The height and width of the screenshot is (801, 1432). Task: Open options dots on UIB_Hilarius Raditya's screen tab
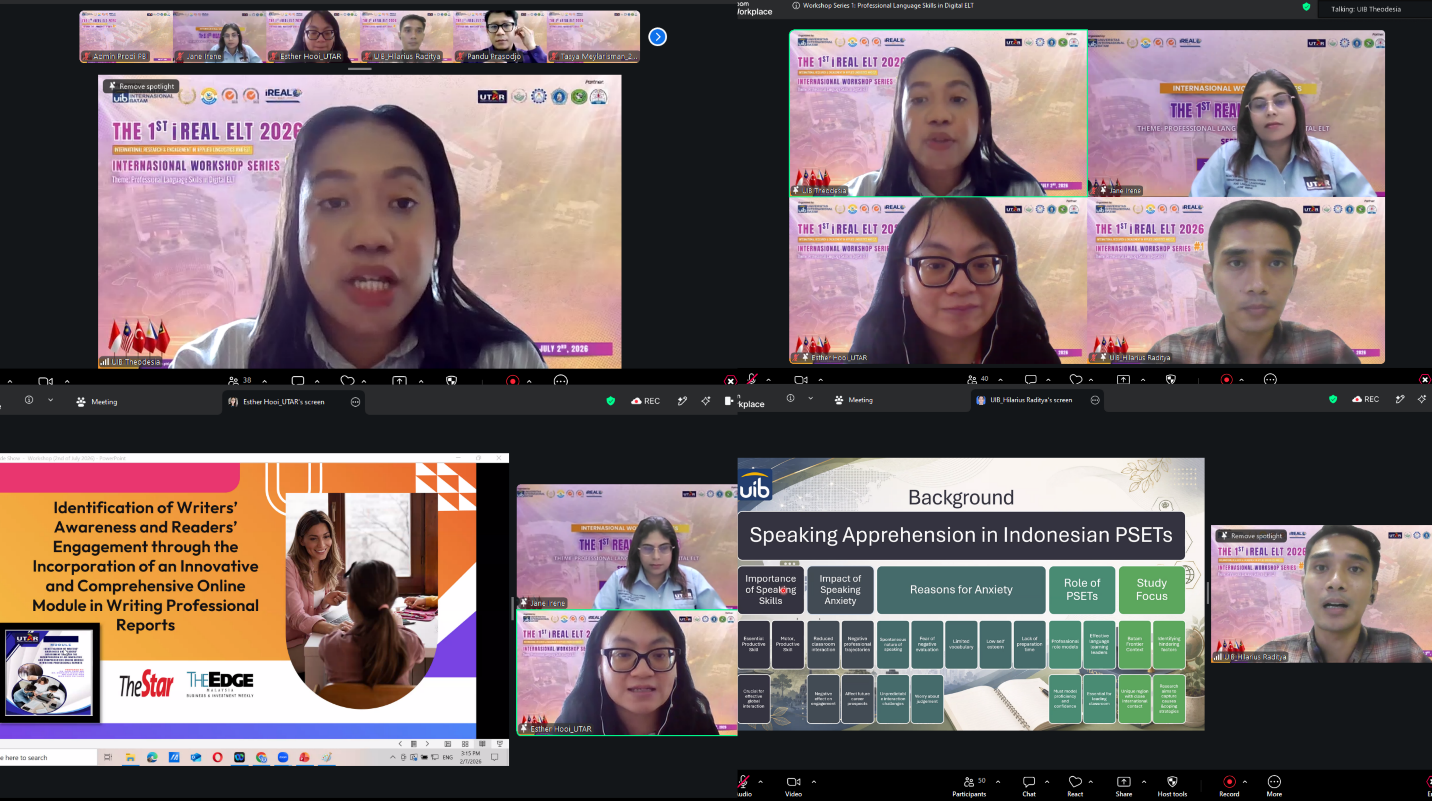click(1096, 400)
